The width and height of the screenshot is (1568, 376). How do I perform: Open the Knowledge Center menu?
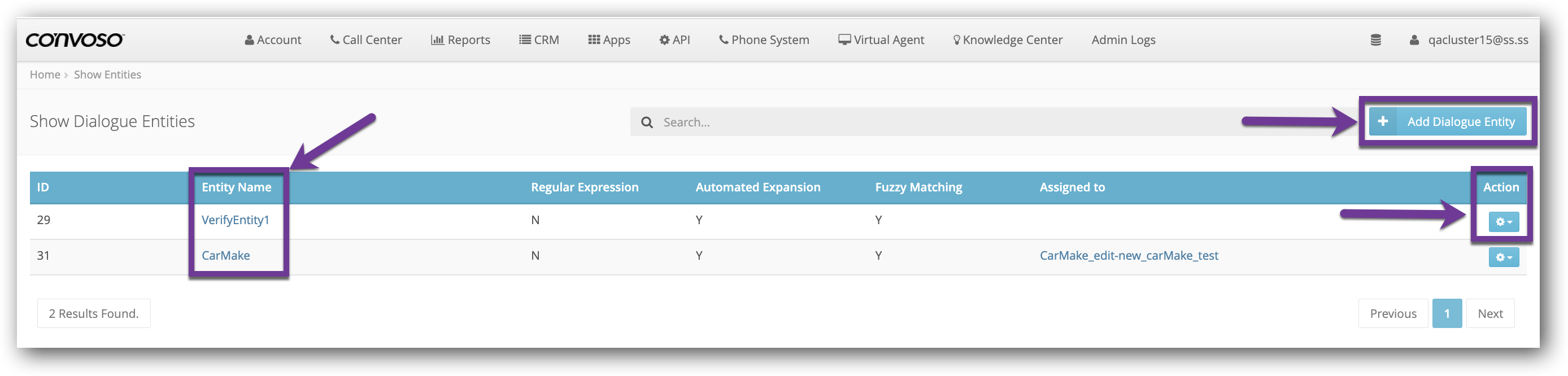(1007, 40)
